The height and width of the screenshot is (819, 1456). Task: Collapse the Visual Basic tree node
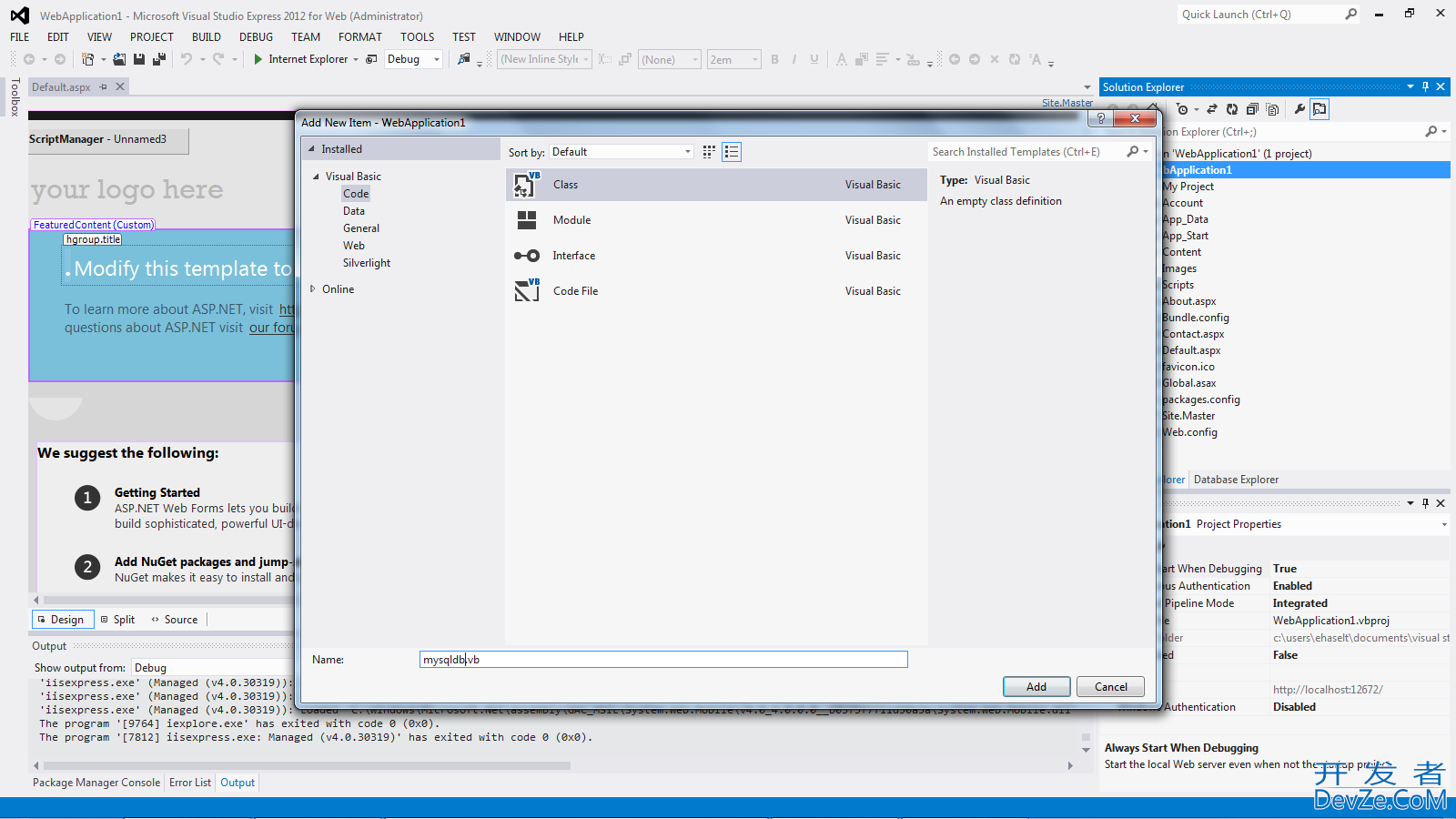tap(316, 177)
